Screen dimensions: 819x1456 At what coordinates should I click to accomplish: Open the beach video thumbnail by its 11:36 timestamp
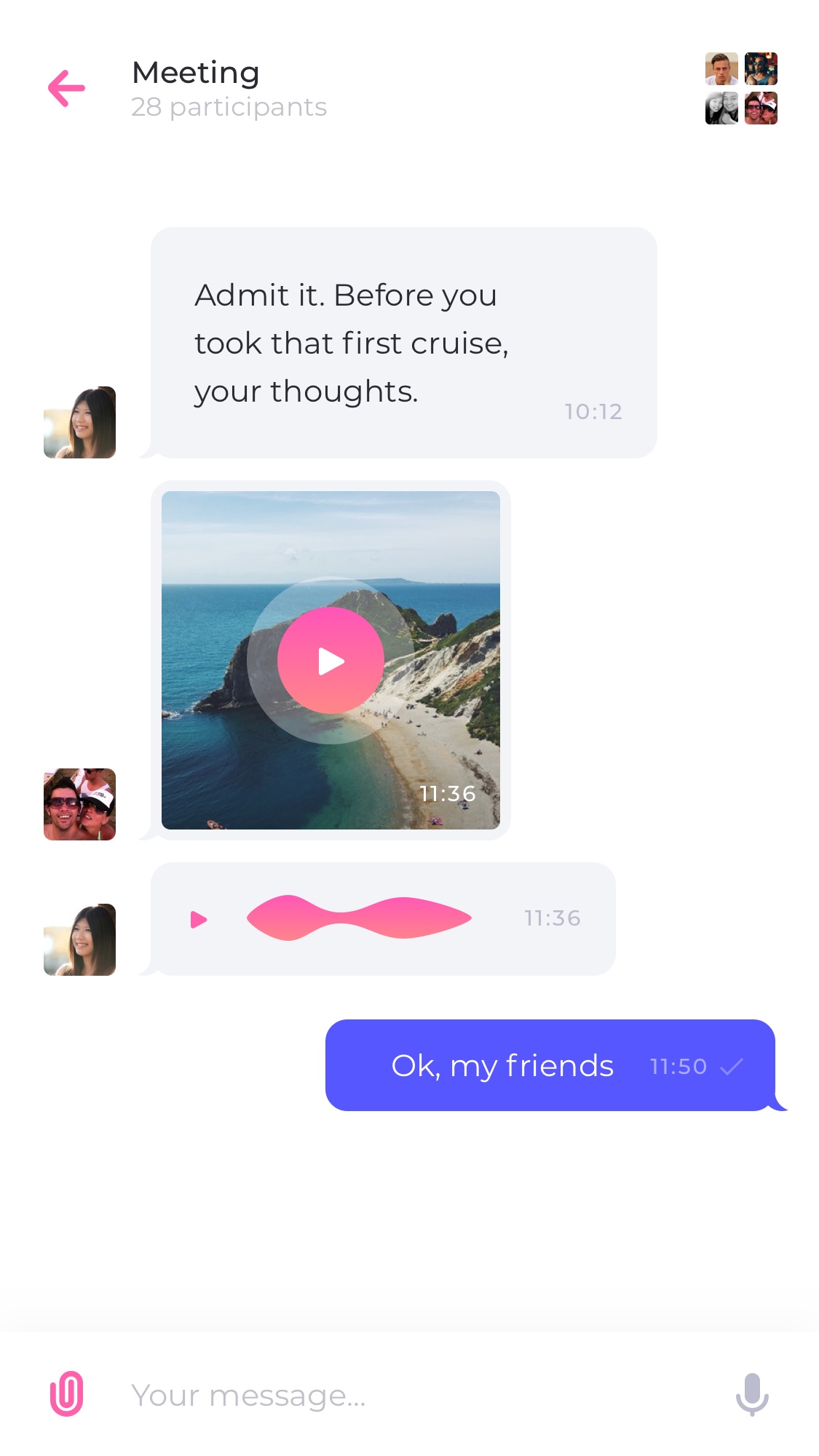[447, 793]
